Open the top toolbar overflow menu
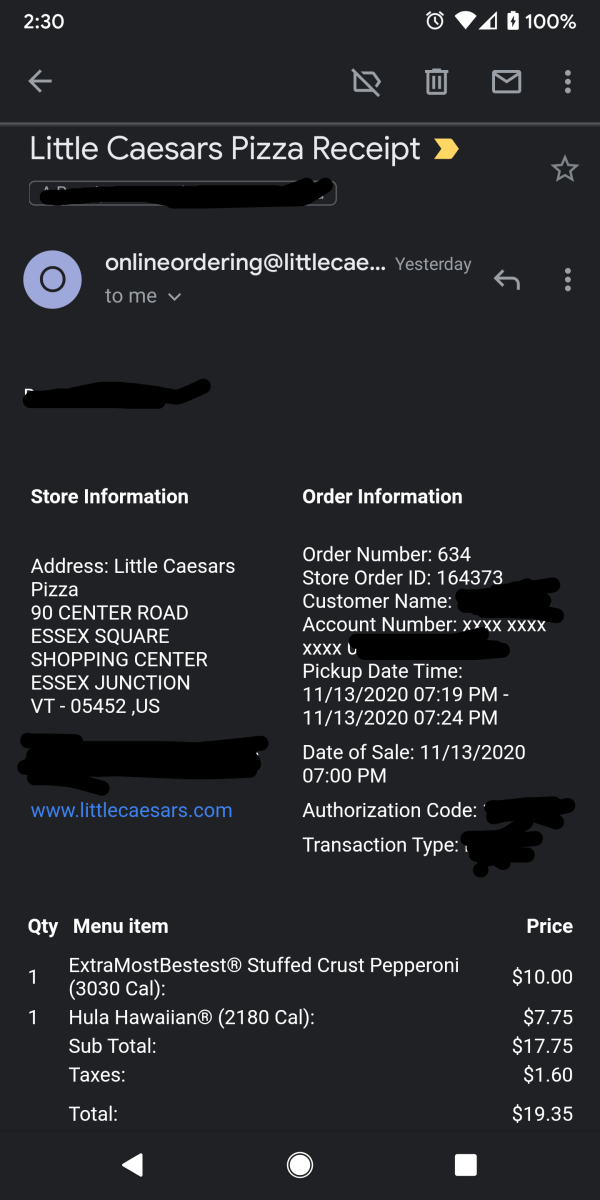Viewport: 600px width, 1200px height. [x=567, y=82]
